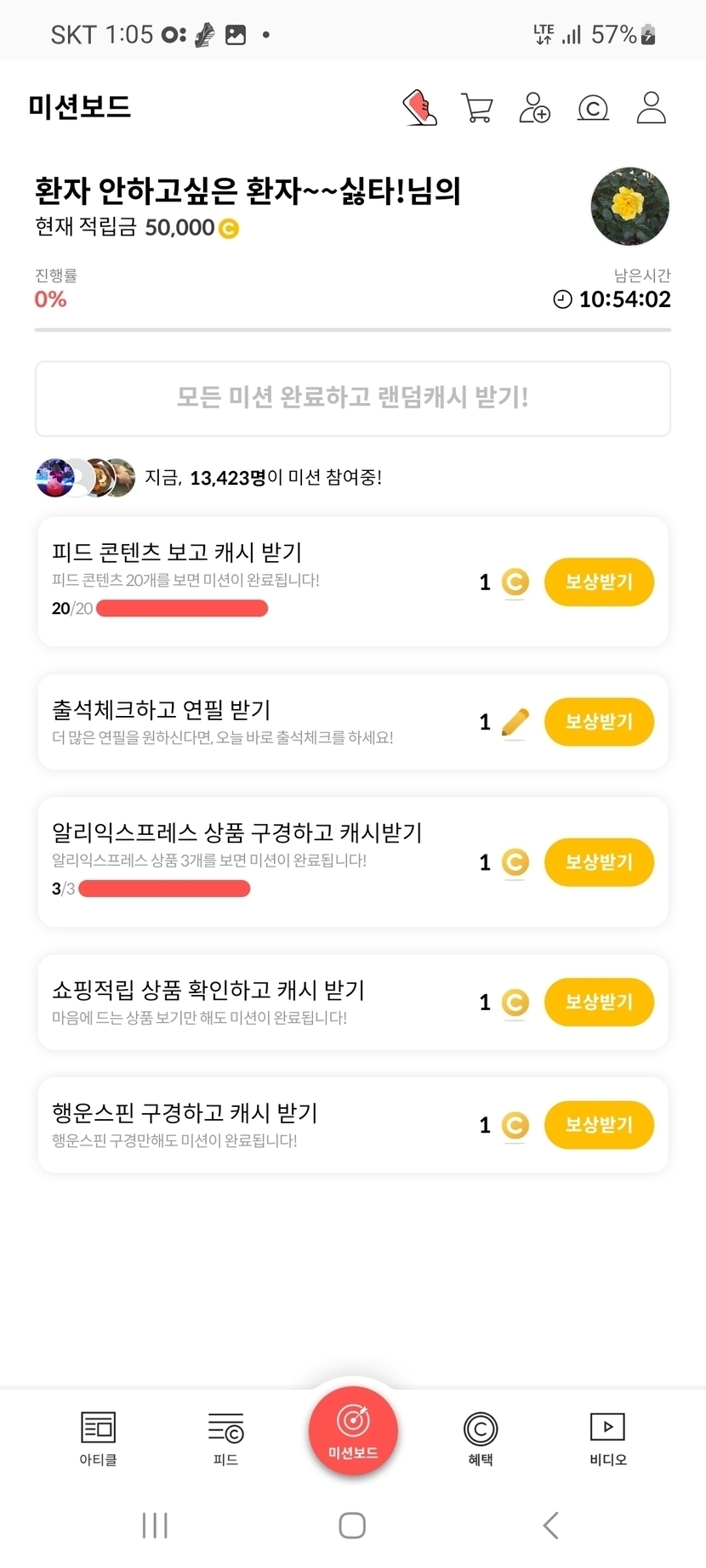
Task: Tap the invite friend icon
Action: [x=534, y=108]
